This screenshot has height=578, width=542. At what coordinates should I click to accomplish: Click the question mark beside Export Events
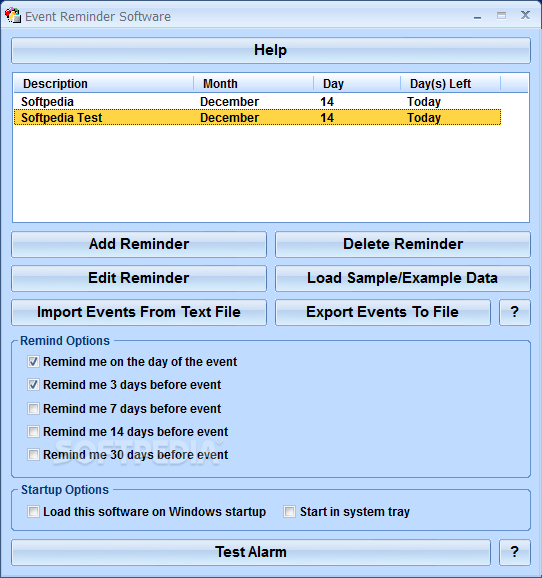[x=515, y=312]
